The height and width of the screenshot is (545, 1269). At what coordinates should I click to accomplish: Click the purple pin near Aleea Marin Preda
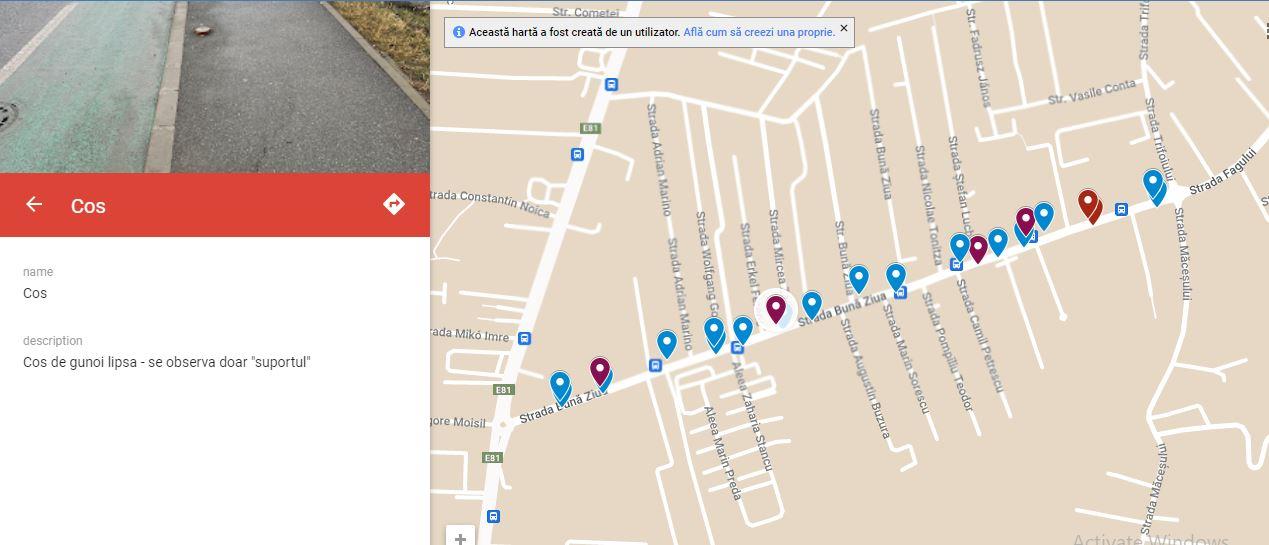599,372
